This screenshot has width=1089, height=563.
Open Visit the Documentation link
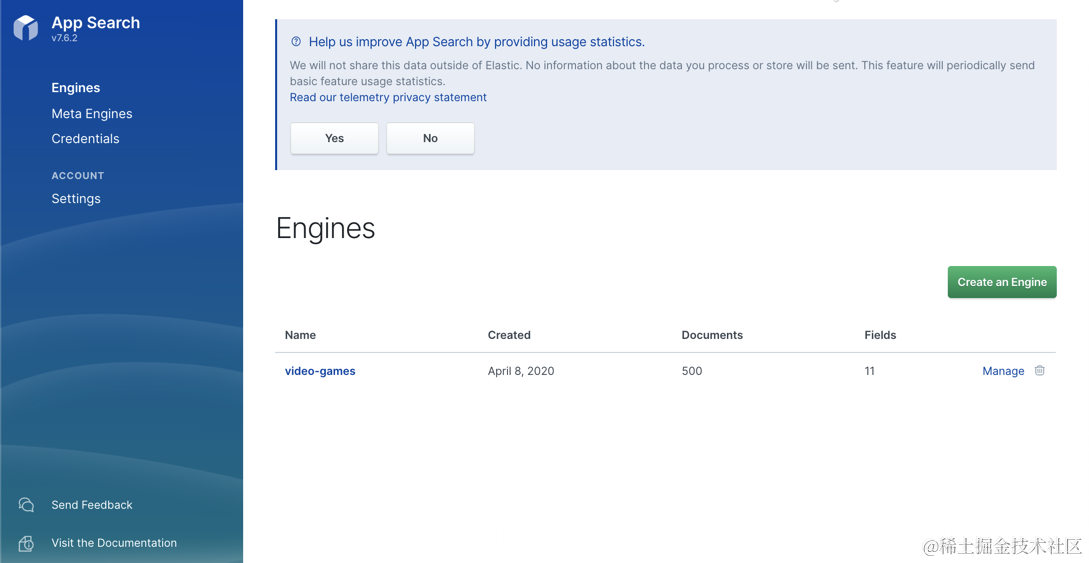pos(114,543)
